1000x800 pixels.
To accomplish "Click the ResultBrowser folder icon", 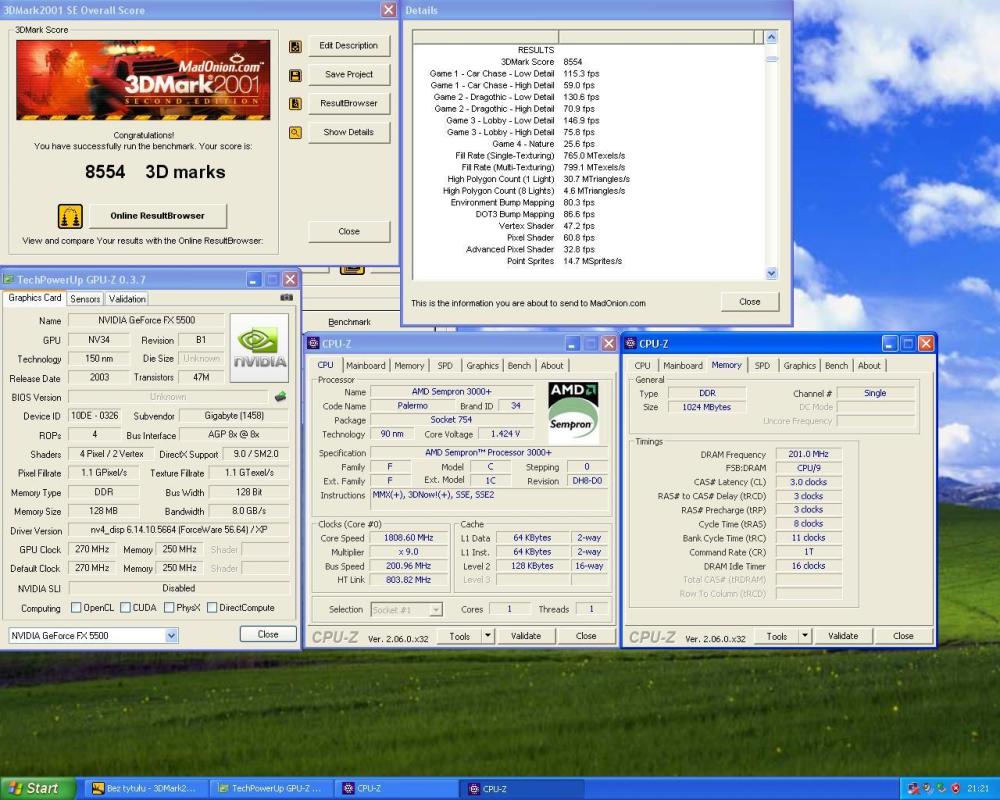I will click(293, 103).
